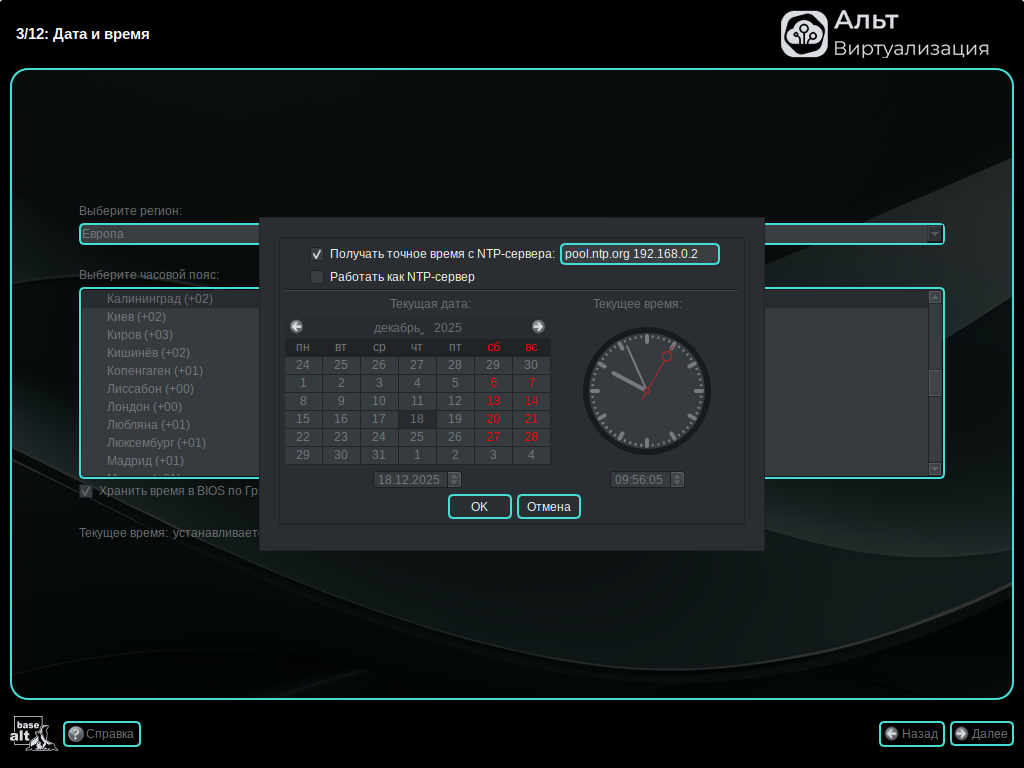The height and width of the screenshot is (768, 1024).
Task: Click the time field spinner arrows
Action: pos(677,480)
